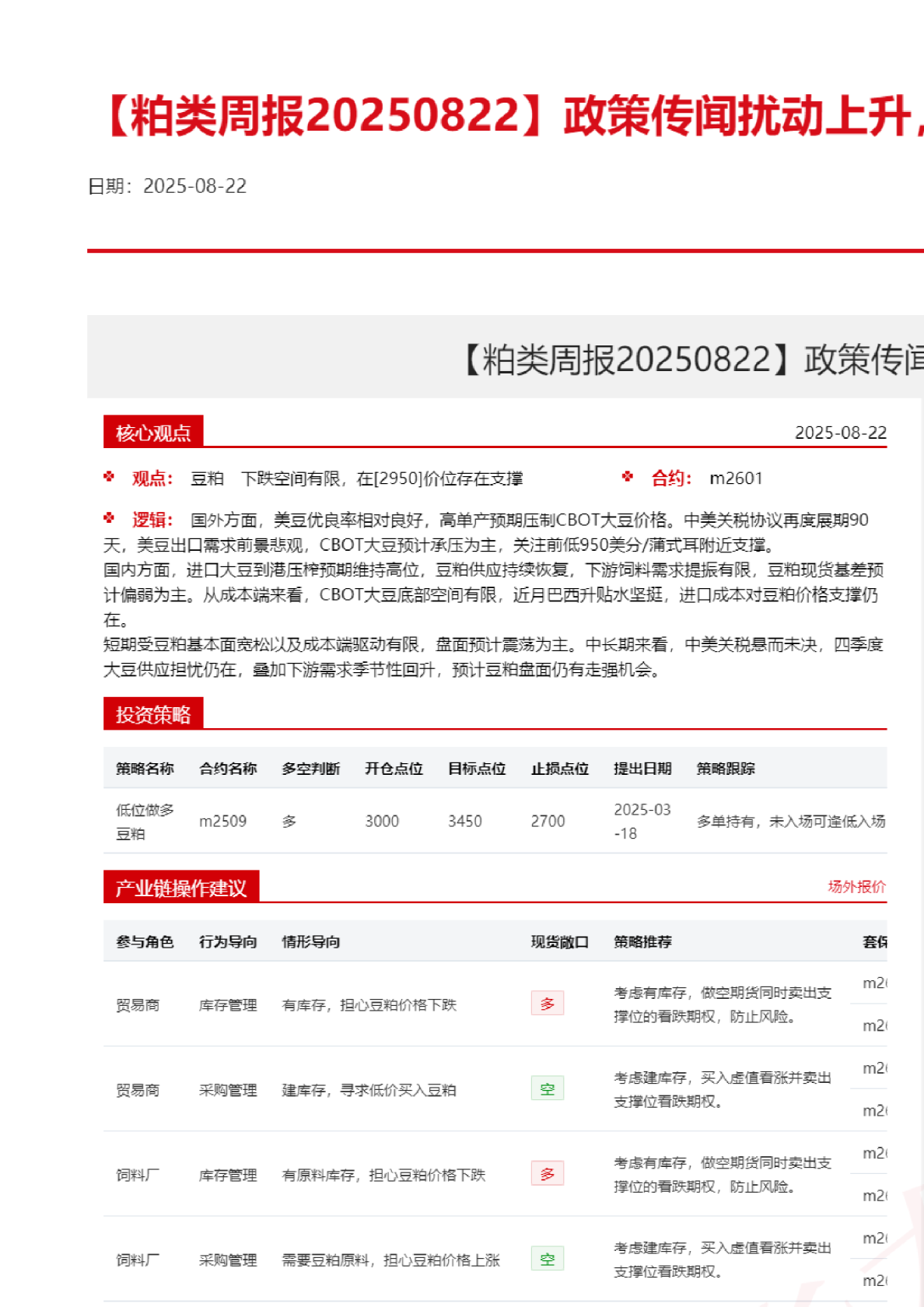This screenshot has height=1307, width=924.
Task: Click the 现货敞口 column header
Action: pos(559,942)
